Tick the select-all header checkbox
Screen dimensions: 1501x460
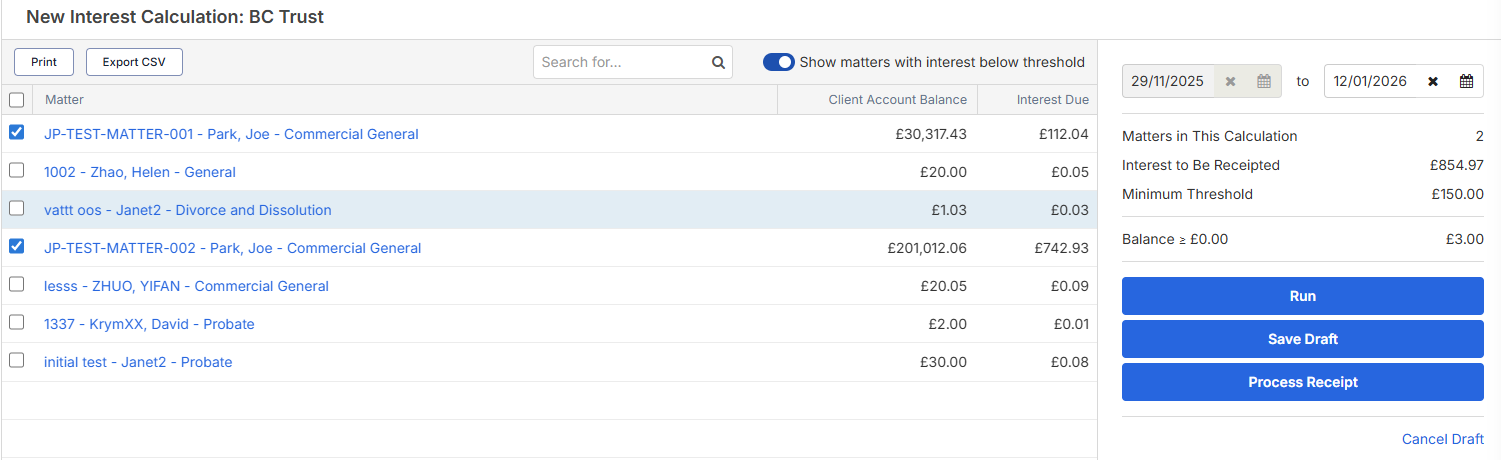click(x=16, y=100)
